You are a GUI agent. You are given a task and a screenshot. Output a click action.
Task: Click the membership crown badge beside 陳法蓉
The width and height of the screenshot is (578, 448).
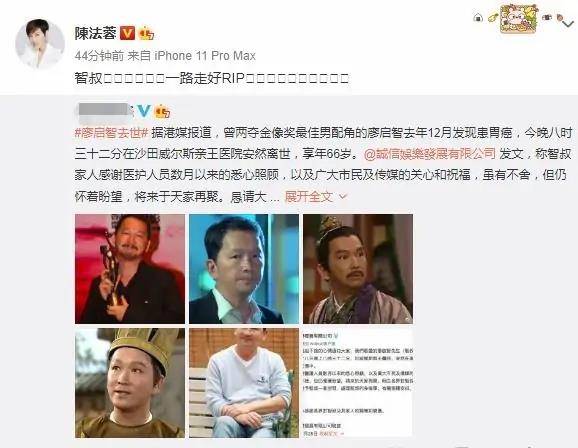pyautogui.click(x=146, y=34)
